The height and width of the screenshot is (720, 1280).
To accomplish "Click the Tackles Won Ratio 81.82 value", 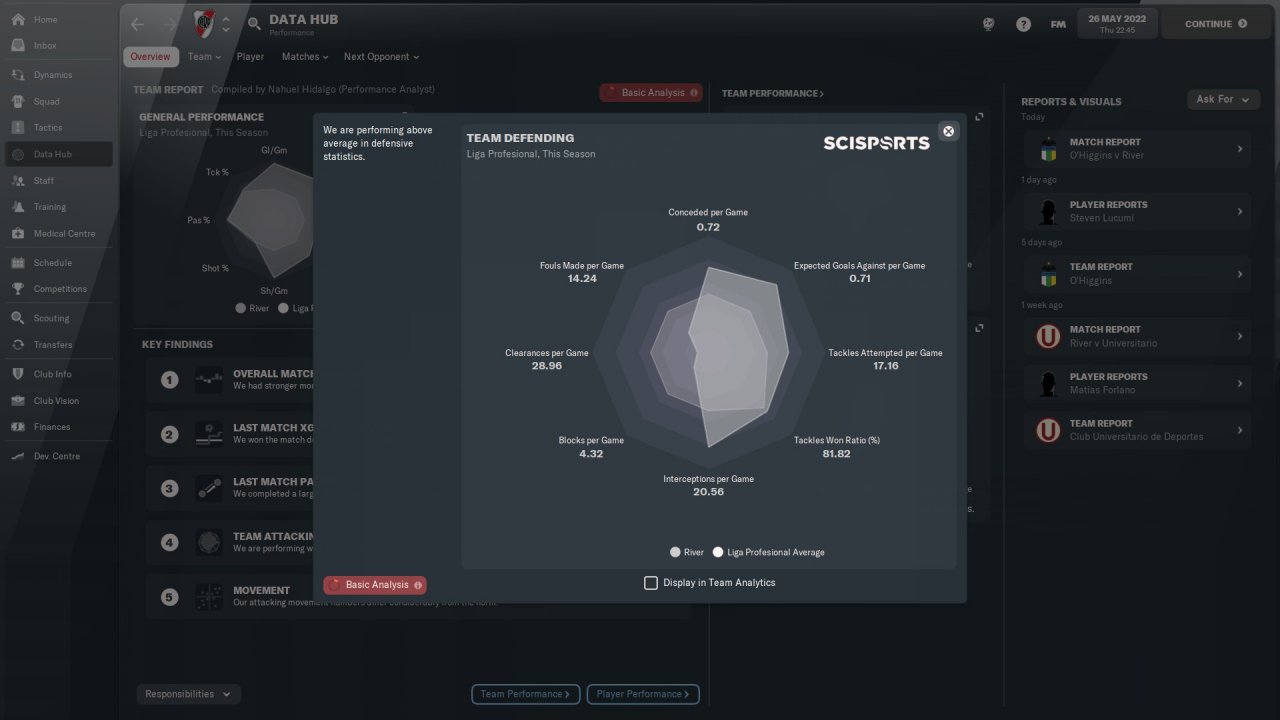I will (x=836, y=454).
